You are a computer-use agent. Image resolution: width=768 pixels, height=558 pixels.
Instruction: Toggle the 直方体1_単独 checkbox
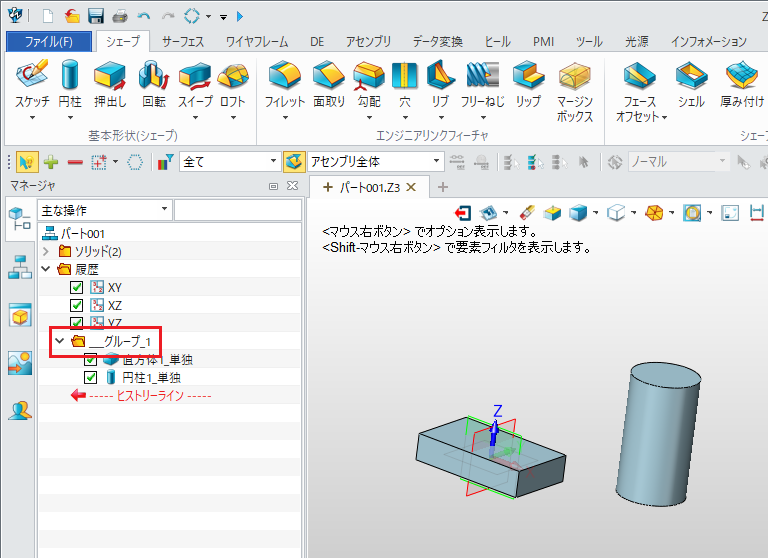click(90, 360)
